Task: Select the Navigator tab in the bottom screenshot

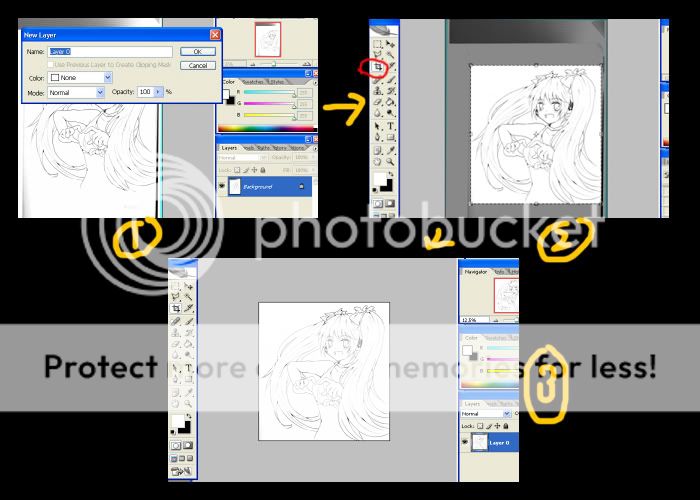Action: [475, 271]
